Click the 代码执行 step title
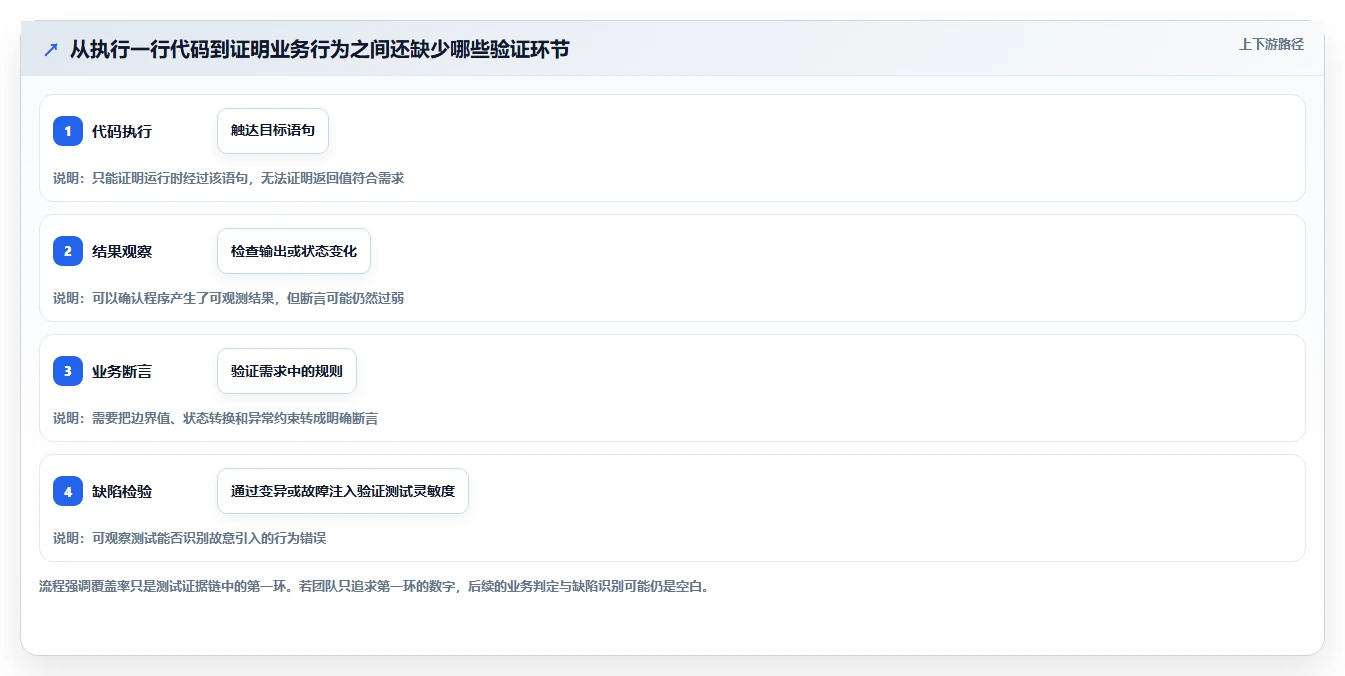The height and width of the screenshot is (676, 1345). [x=122, y=131]
